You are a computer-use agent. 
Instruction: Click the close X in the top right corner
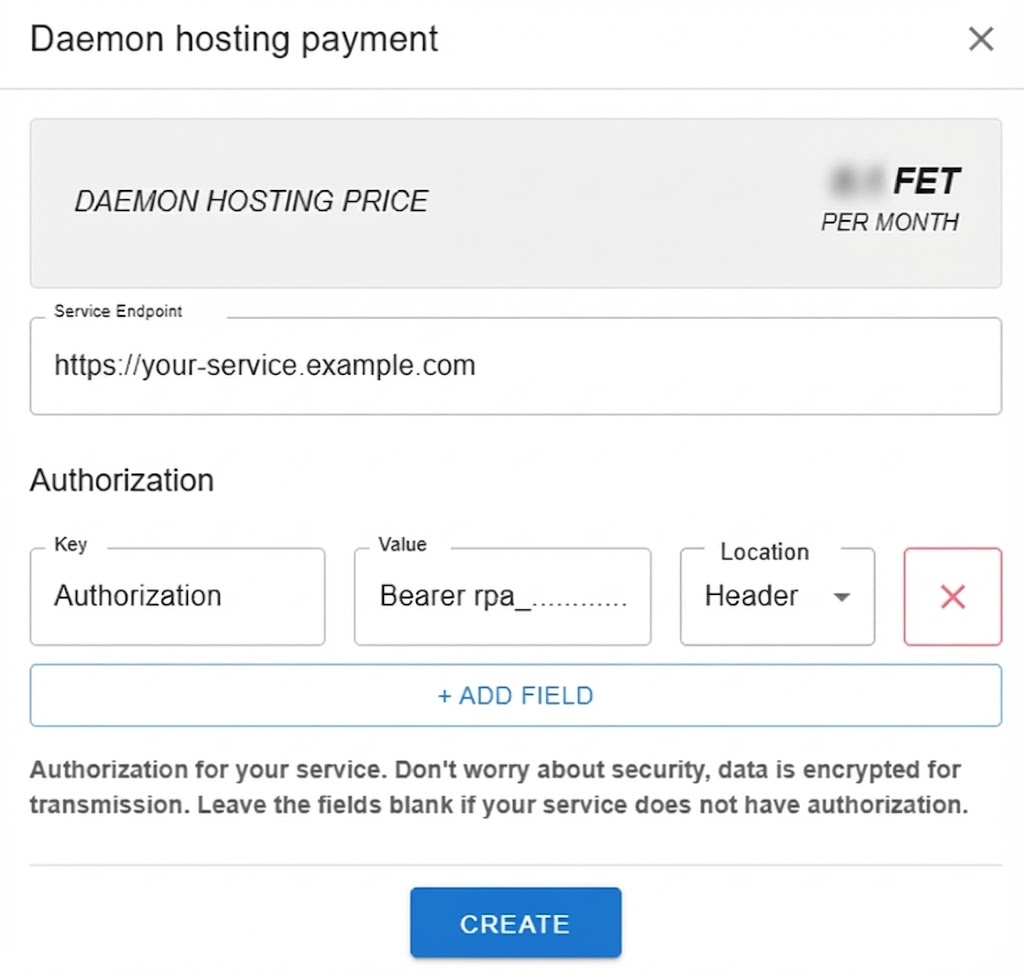(x=981, y=38)
